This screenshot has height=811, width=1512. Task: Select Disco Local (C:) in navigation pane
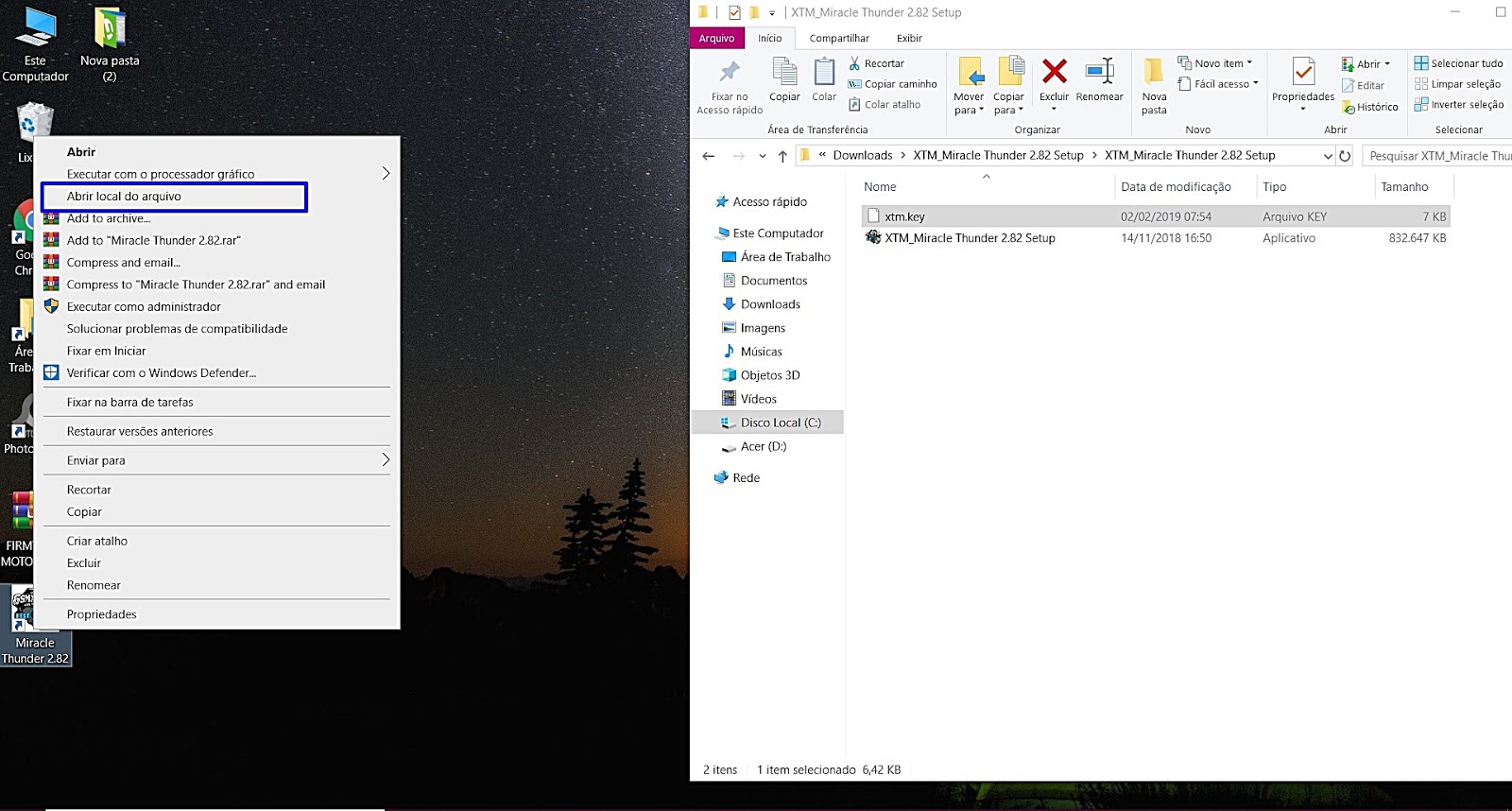(780, 423)
